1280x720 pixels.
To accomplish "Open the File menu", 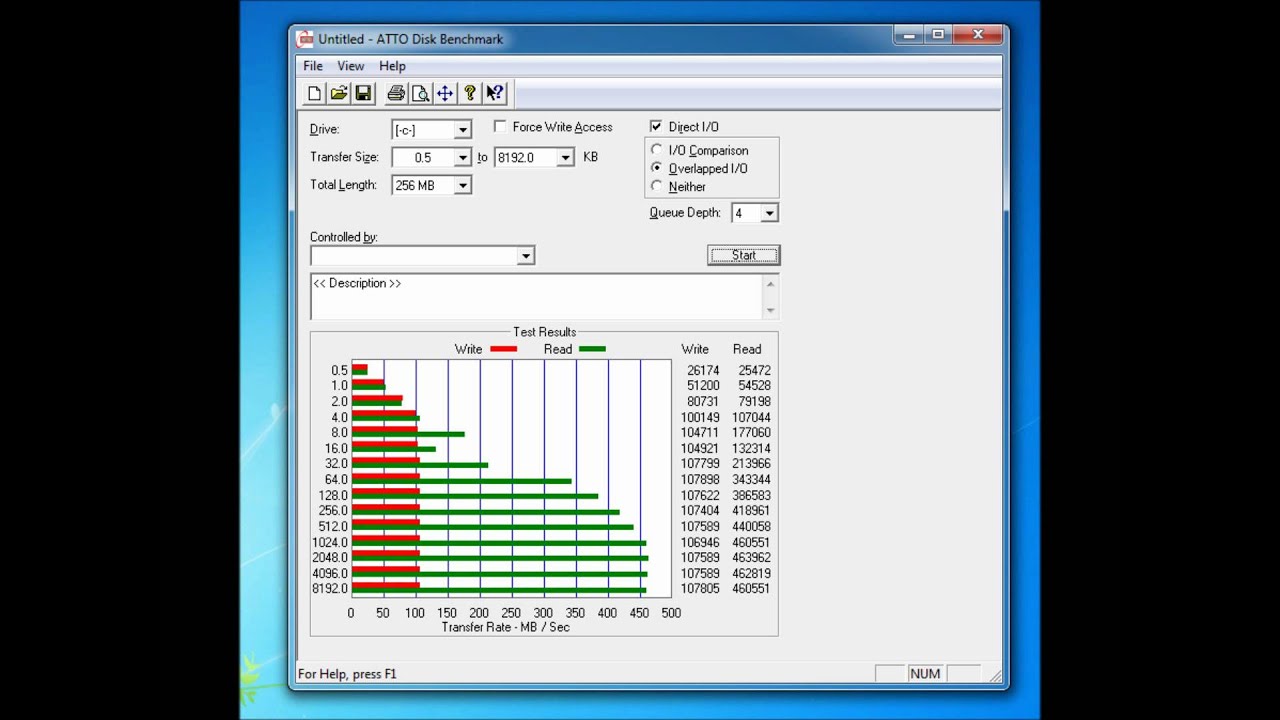I will coord(313,66).
